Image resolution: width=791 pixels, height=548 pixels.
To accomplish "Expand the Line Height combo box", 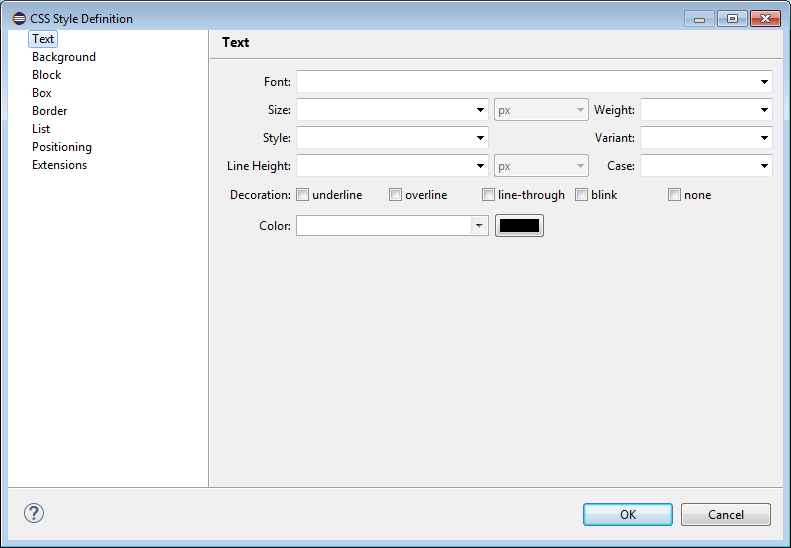I will [480, 166].
